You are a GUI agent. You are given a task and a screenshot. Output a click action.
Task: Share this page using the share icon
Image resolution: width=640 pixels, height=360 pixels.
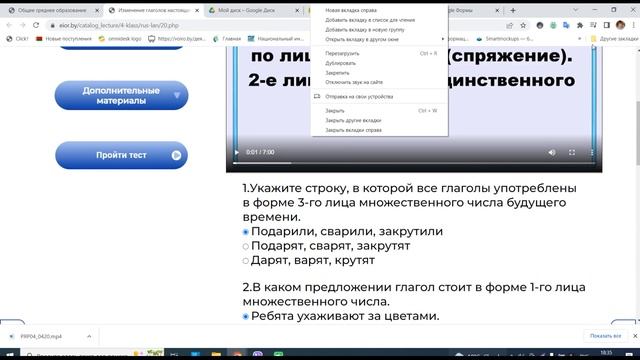tap(509, 25)
